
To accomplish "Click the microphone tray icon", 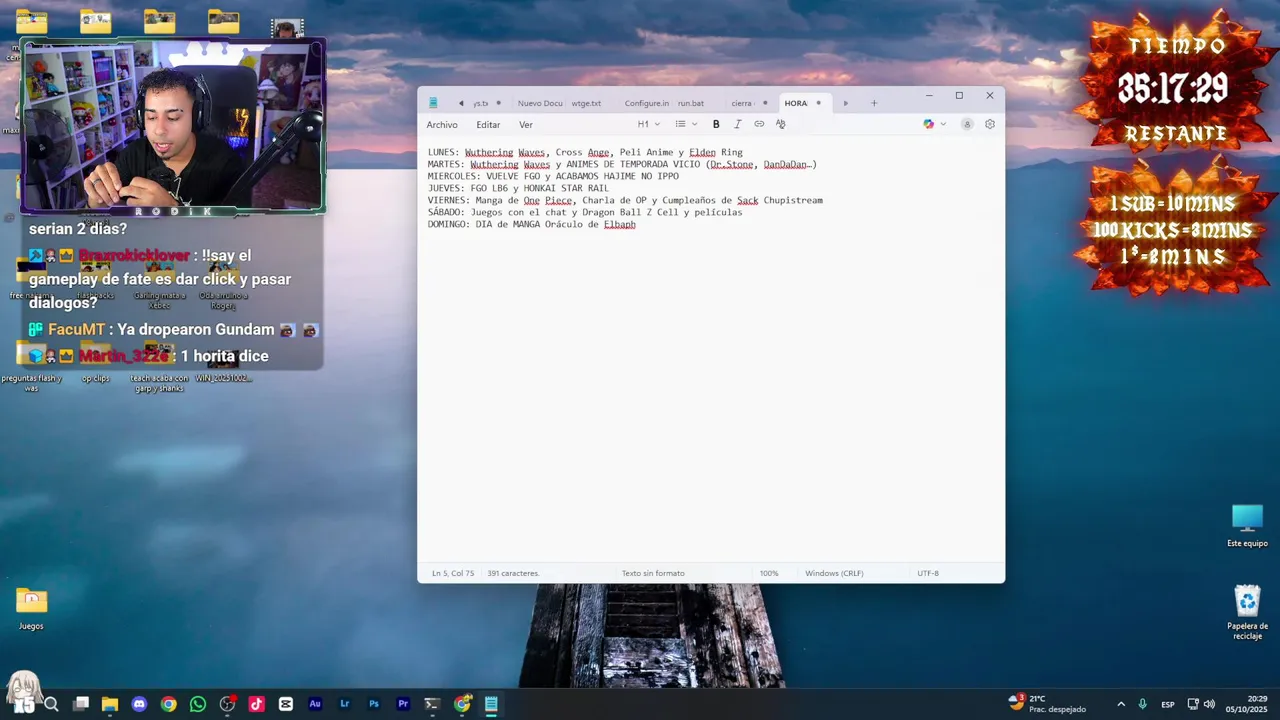I will [x=1143, y=704].
